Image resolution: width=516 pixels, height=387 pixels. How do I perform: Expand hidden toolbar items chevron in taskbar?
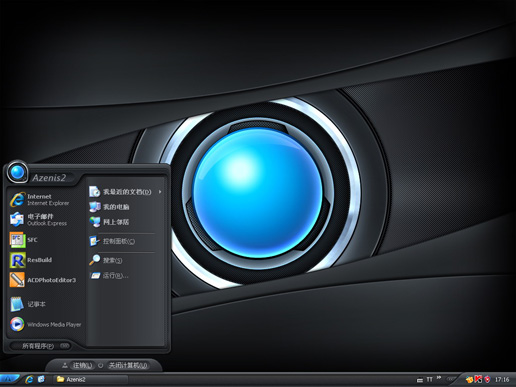coord(439,378)
